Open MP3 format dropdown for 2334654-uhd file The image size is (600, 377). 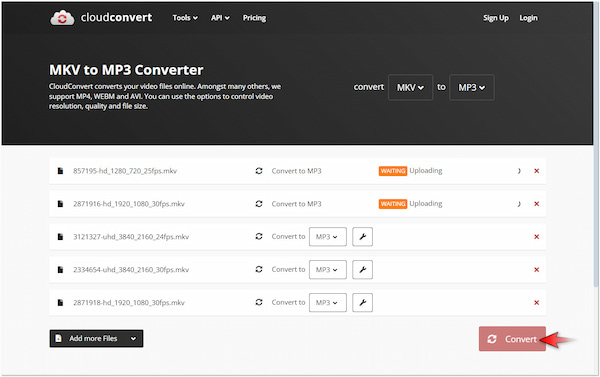pos(328,269)
